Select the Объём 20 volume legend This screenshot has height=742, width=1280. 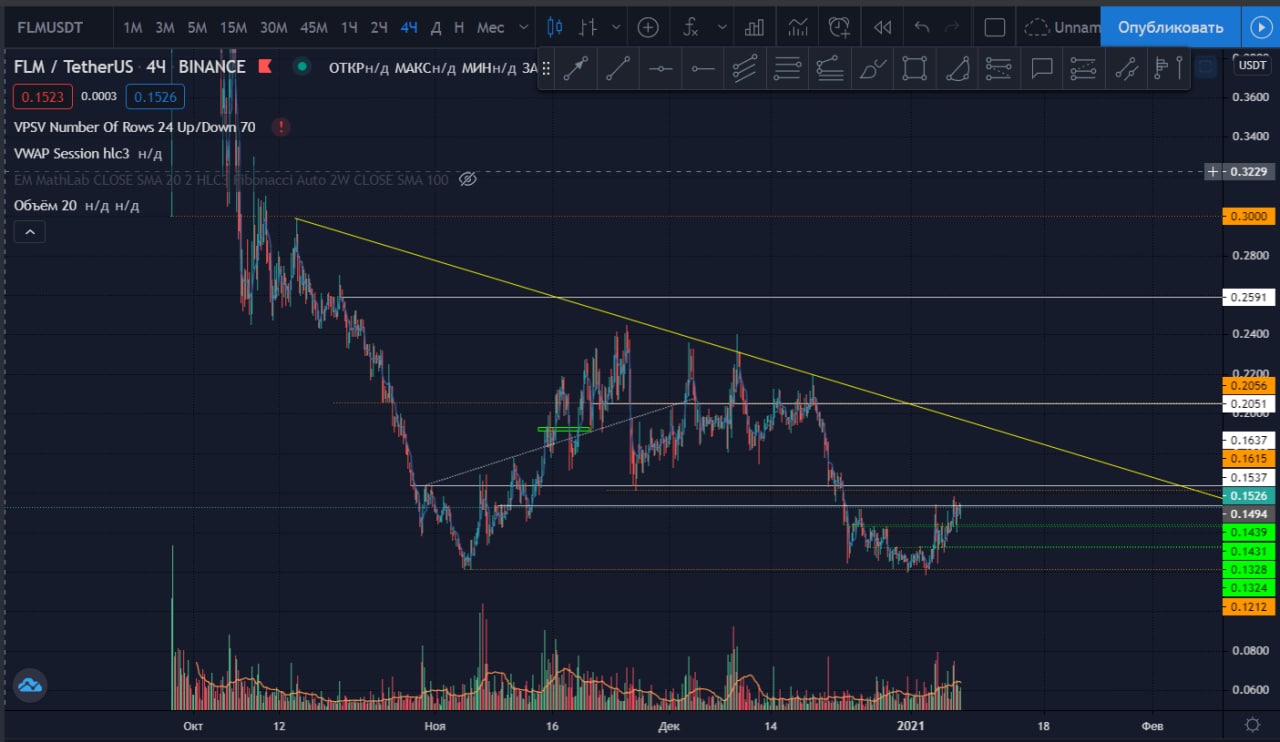[46, 205]
